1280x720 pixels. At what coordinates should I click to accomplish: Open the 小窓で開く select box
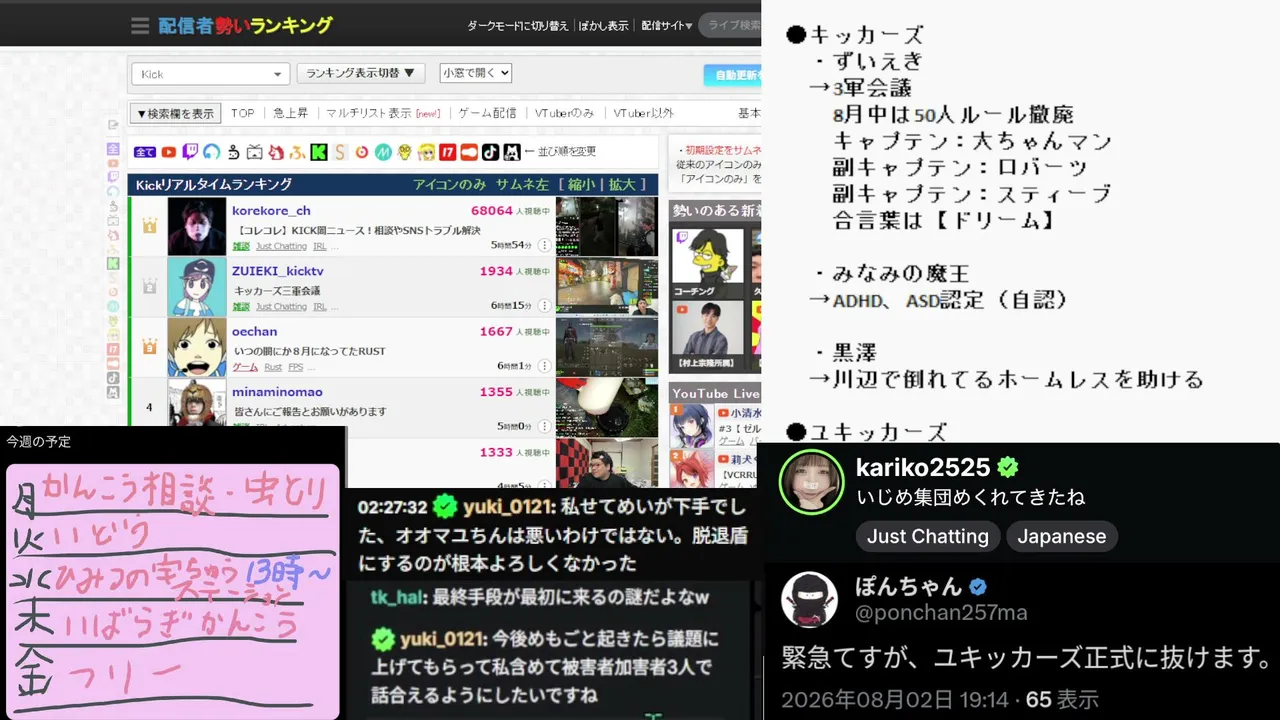point(476,73)
